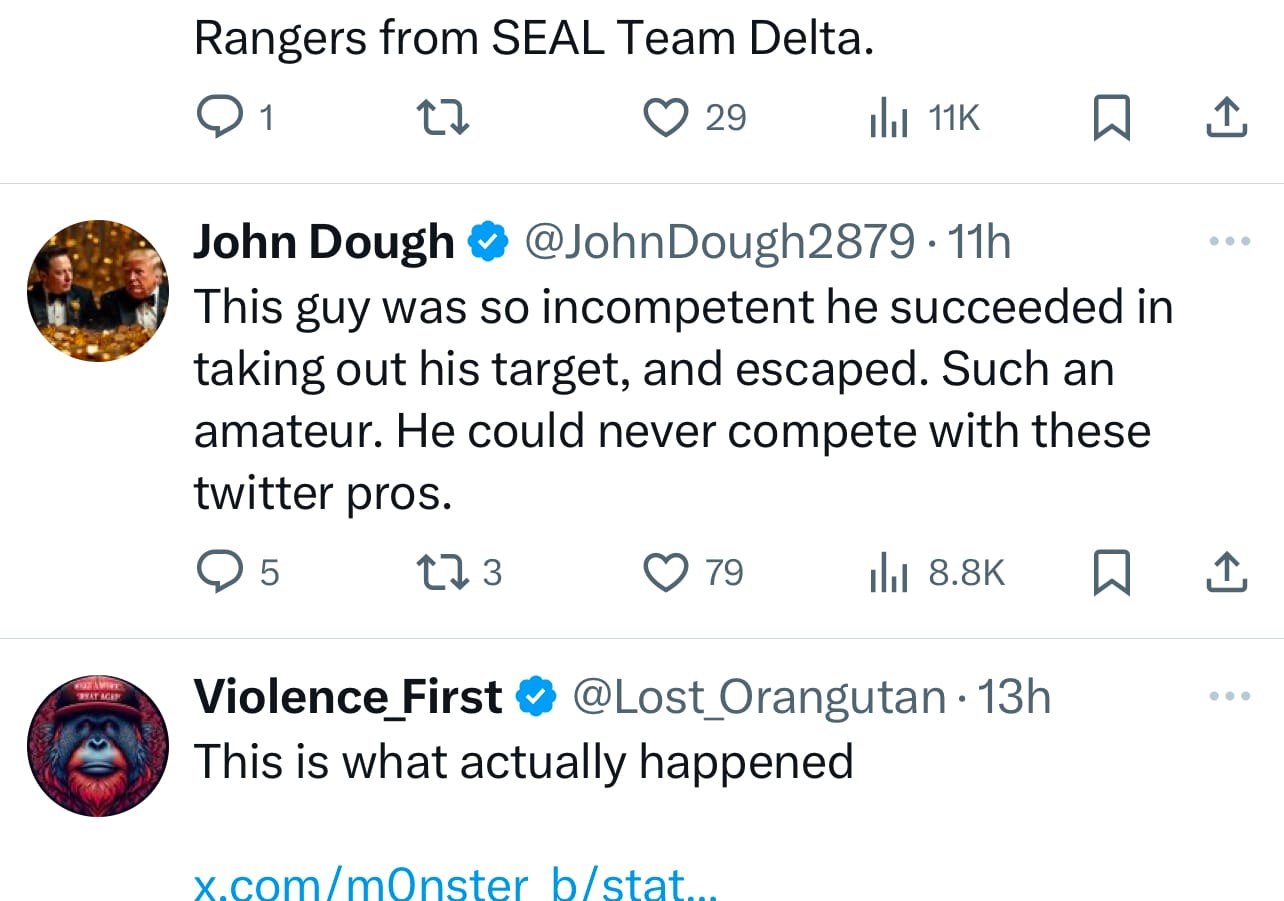Viewport: 1284px width, 901px height.
Task: View analytics showing 8.8K views
Action: (889, 573)
